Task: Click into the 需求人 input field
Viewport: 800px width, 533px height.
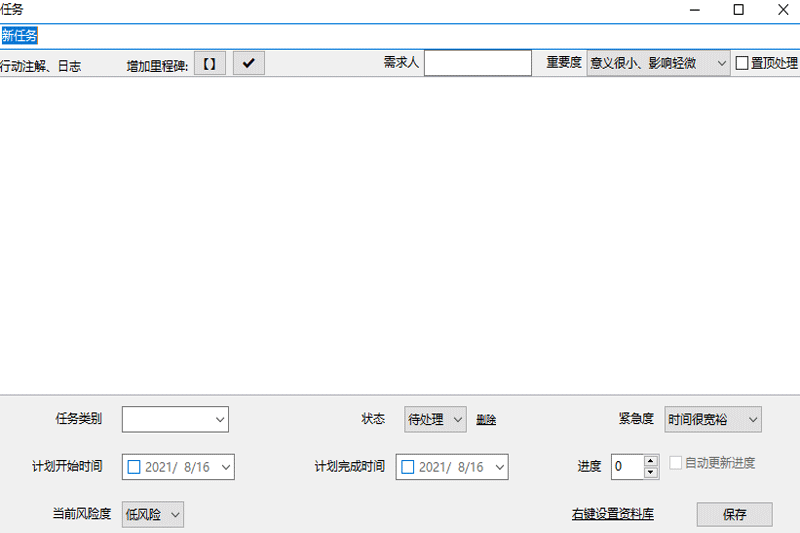Action: [x=478, y=63]
